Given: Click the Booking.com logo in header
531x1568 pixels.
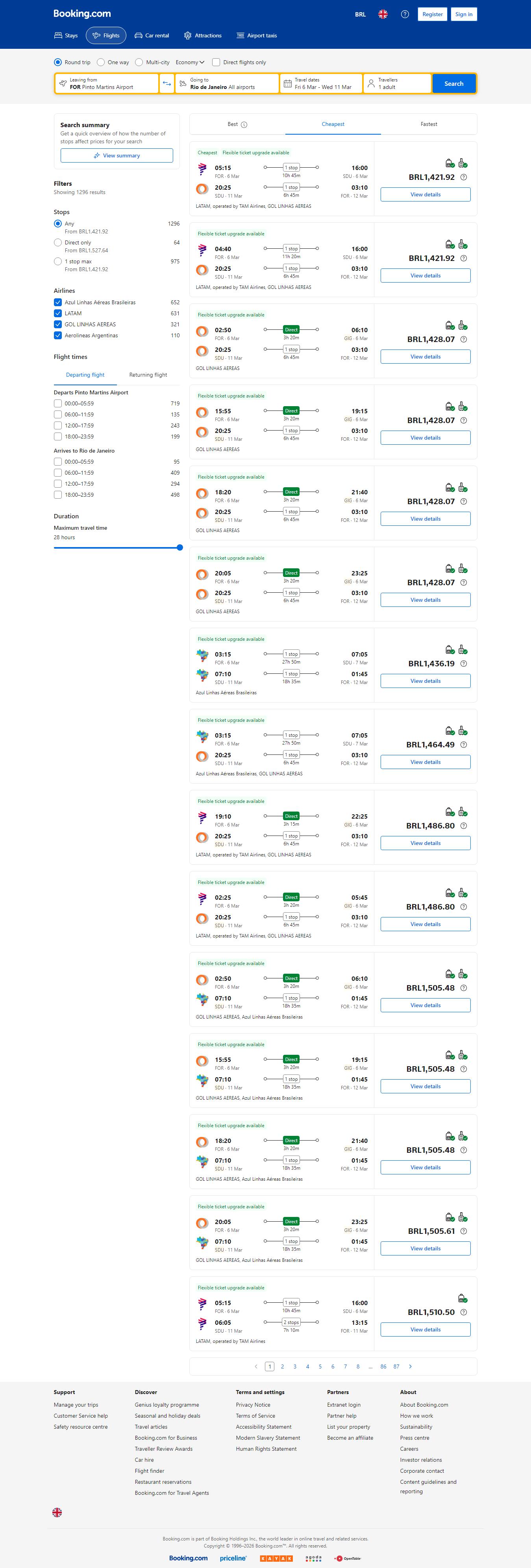Looking at the screenshot, I should coord(82,13).
